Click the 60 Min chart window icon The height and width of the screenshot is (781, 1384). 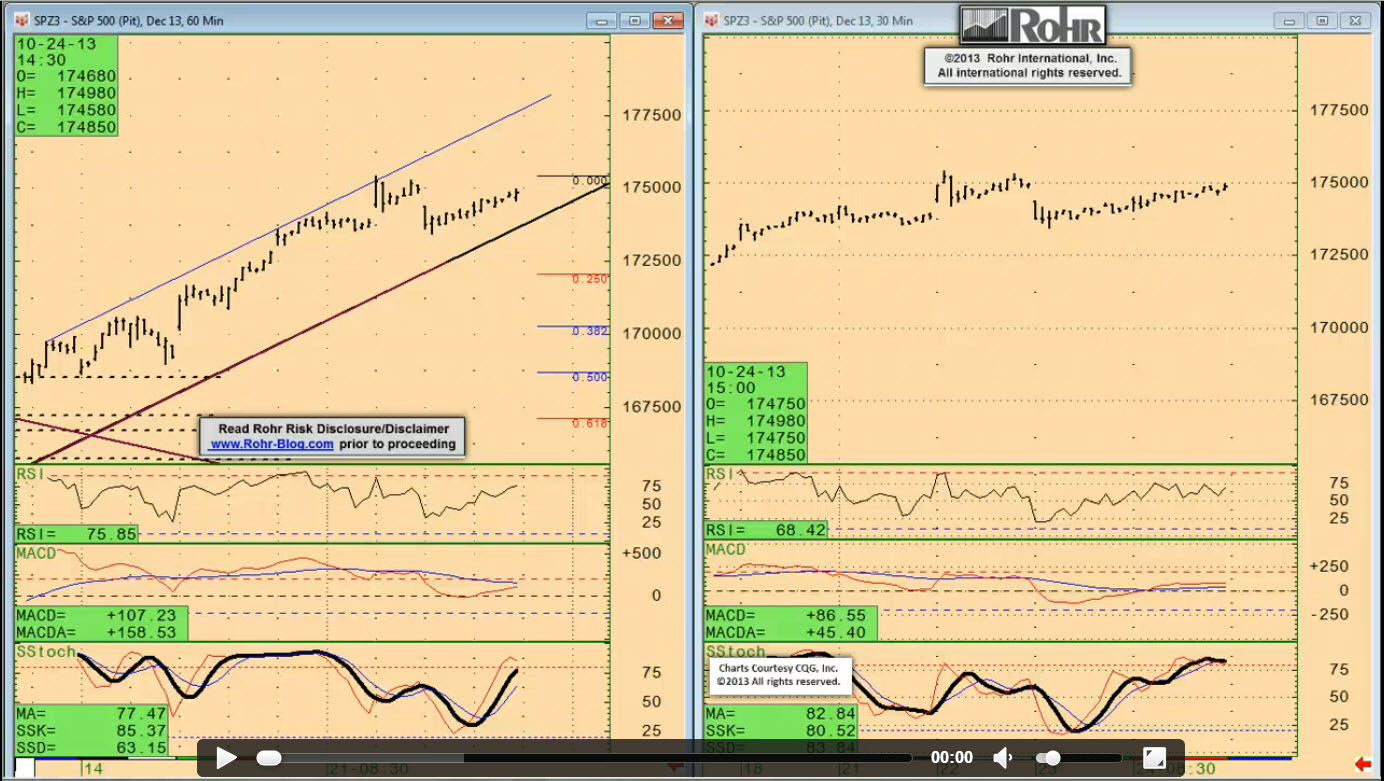[x=22, y=20]
